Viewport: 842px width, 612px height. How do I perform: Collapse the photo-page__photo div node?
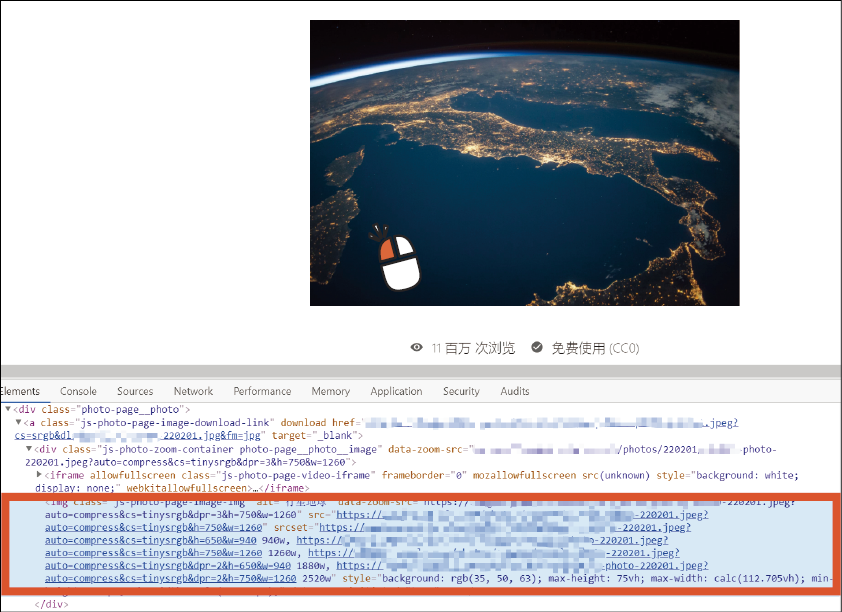(8, 410)
